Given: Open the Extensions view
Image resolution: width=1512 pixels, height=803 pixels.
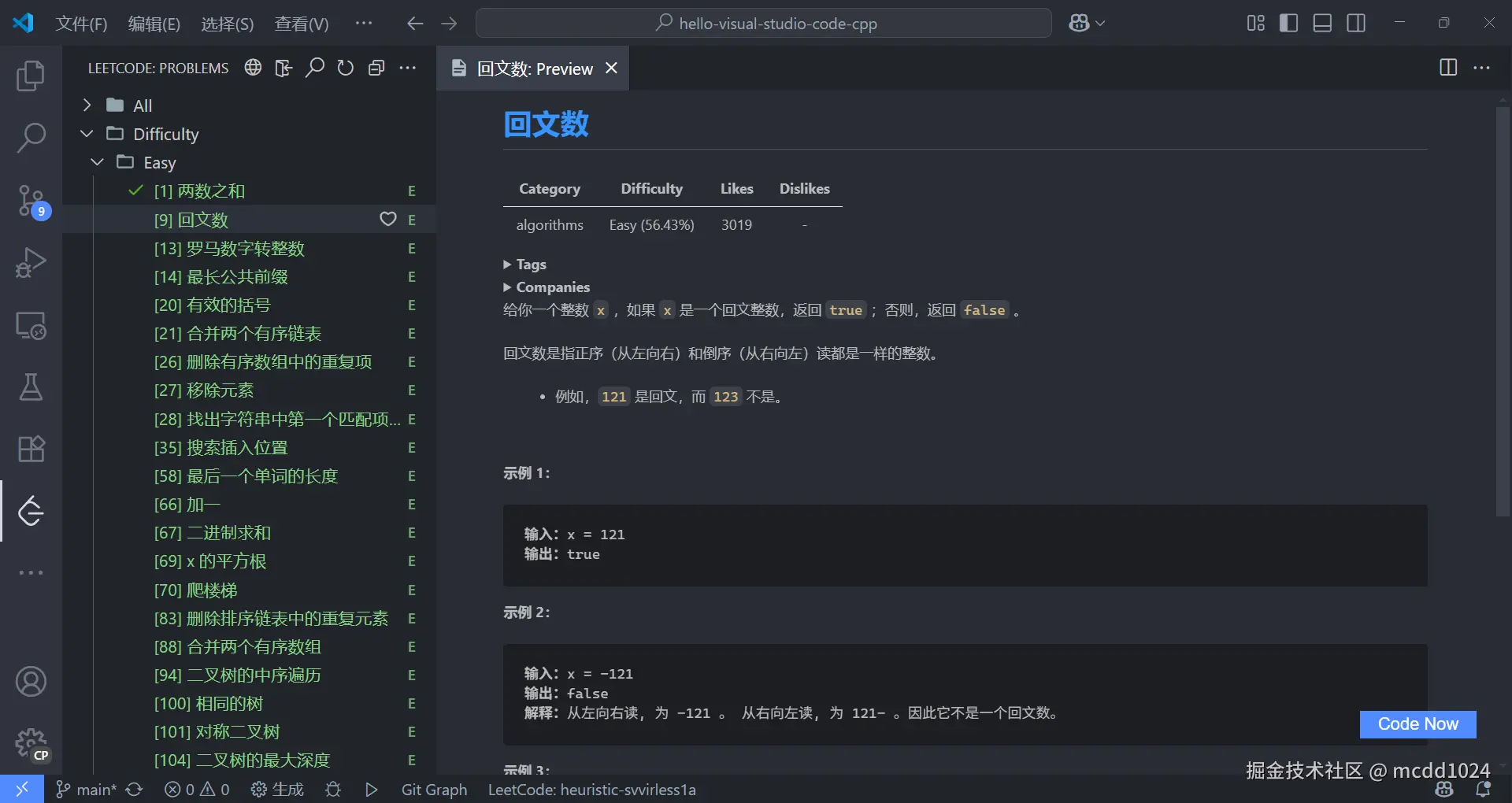Looking at the screenshot, I should [x=31, y=449].
